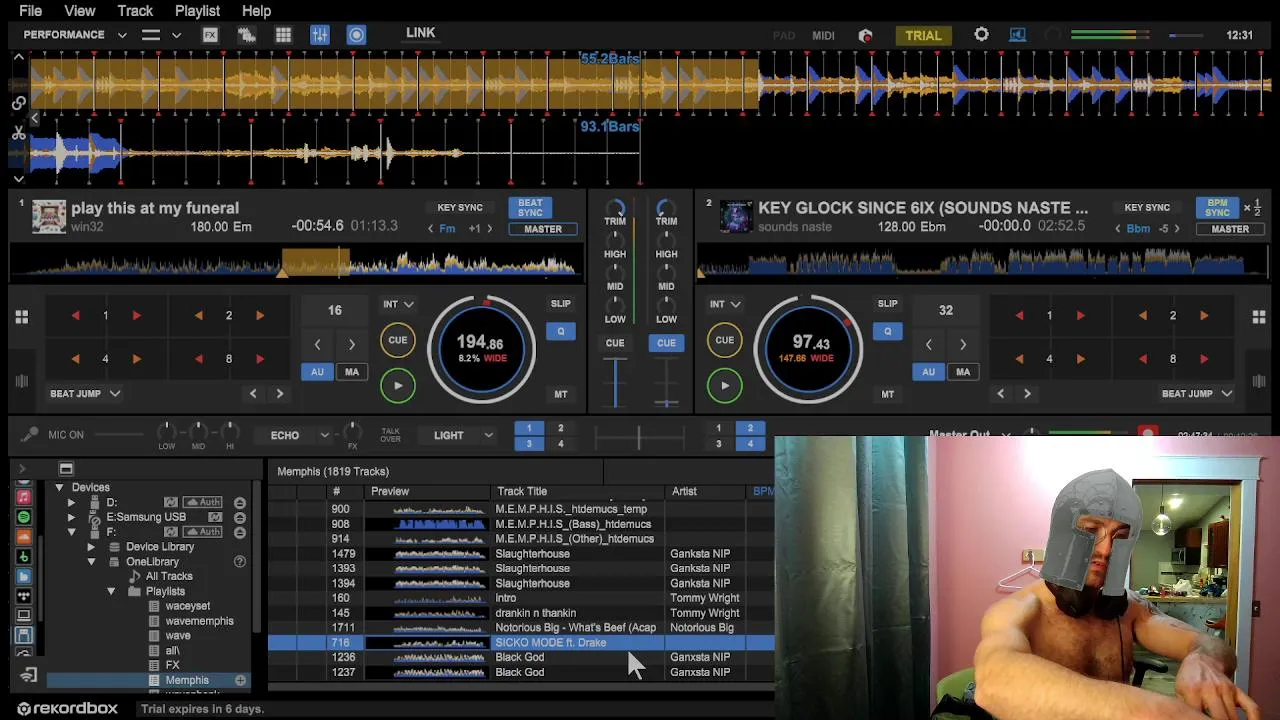The width and height of the screenshot is (1280, 720).
Task: Adjust the MIC level slider
Action: coord(119,435)
